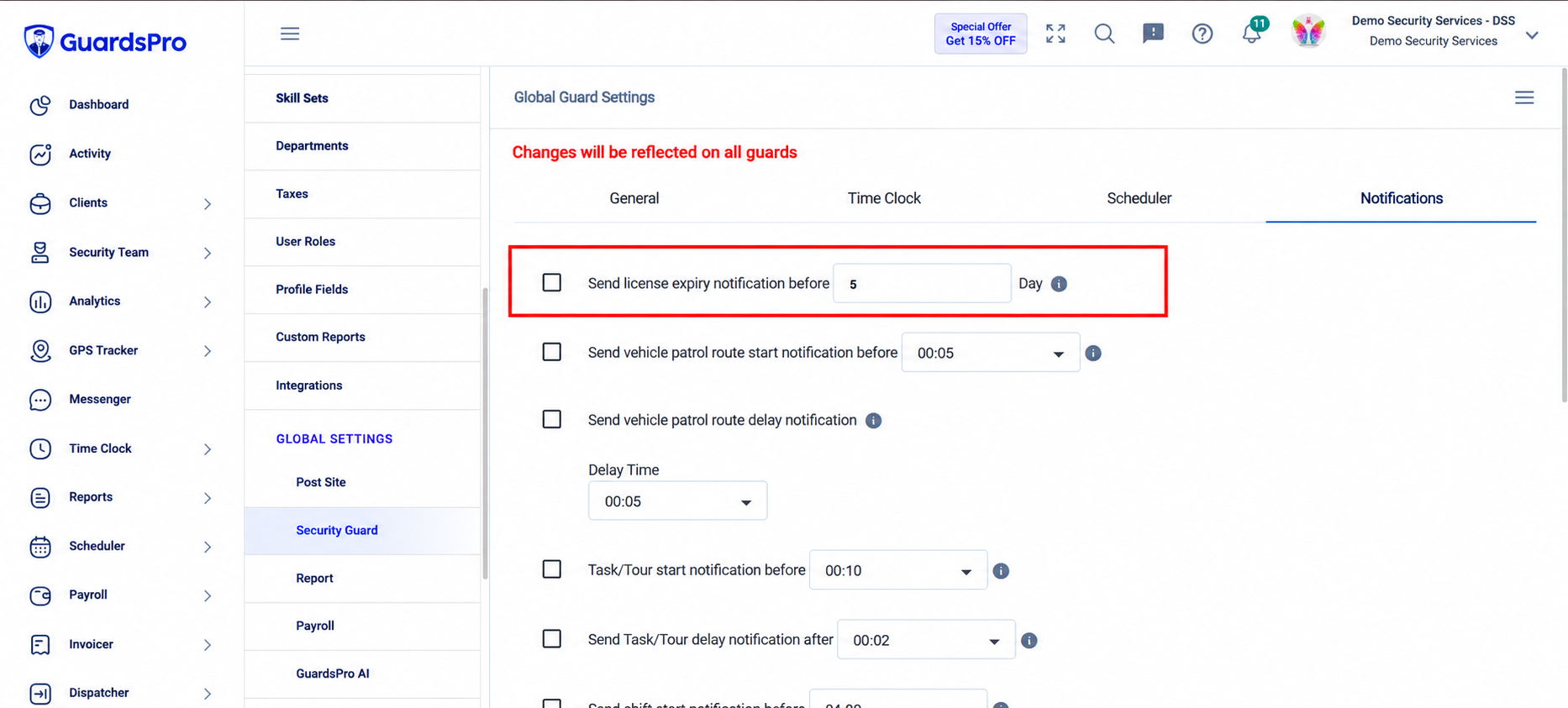This screenshot has height=708, width=1568.
Task: Enable vehicle patrol route start notification checkbox
Action: click(552, 352)
